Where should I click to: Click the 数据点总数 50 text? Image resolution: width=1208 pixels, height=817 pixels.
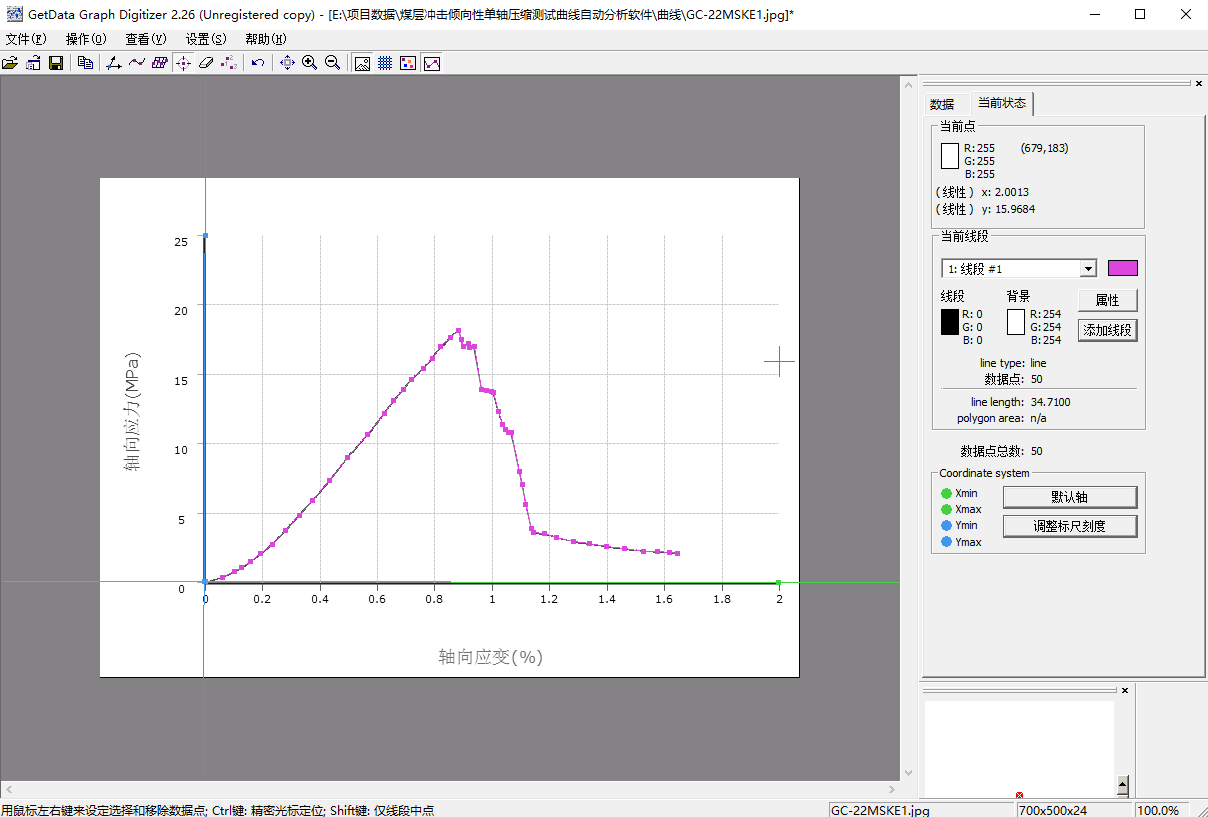pyautogui.click(x=1002, y=451)
